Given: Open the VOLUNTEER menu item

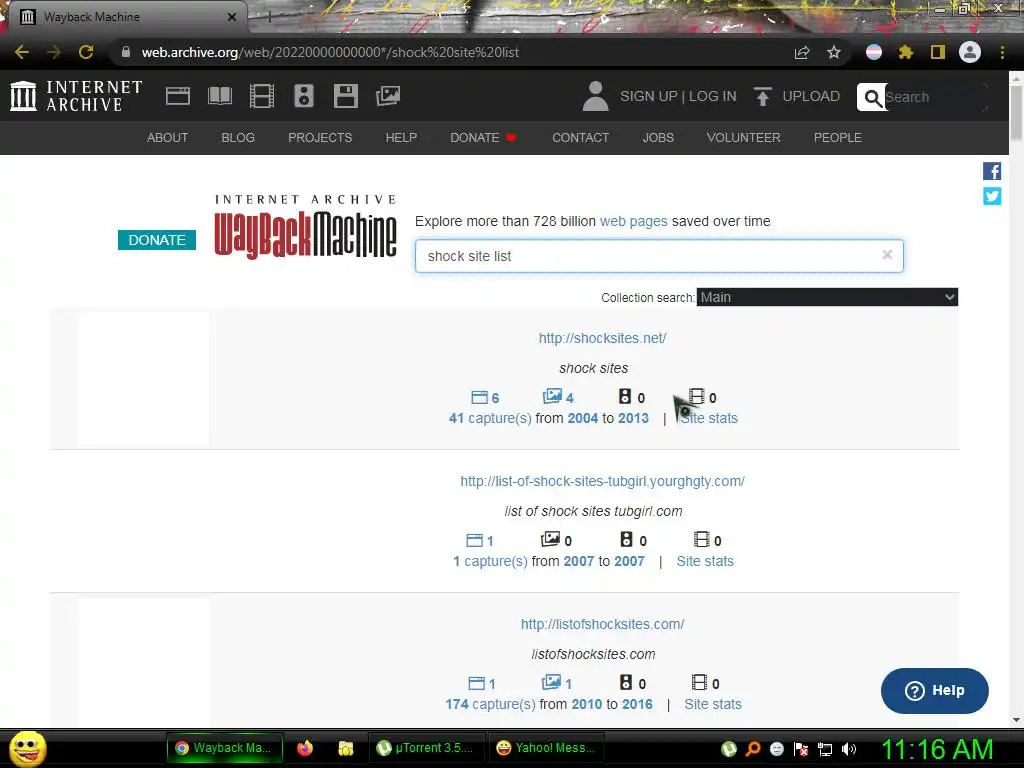Looking at the screenshot, I should (x=743, y=138).
